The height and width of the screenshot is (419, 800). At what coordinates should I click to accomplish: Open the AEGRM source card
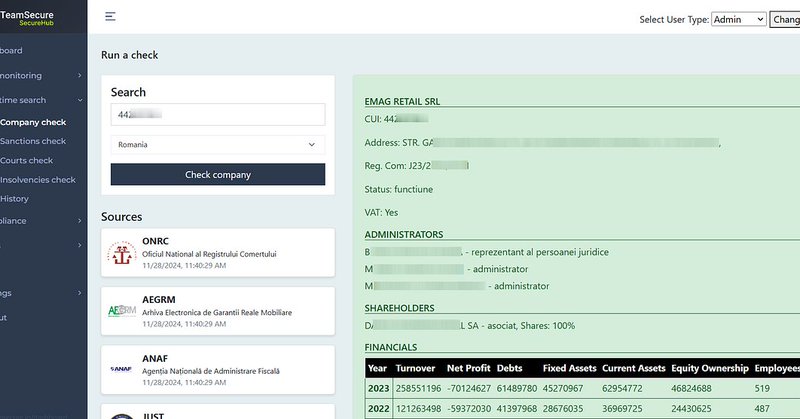pyautogui.click(x=218, y=311)
